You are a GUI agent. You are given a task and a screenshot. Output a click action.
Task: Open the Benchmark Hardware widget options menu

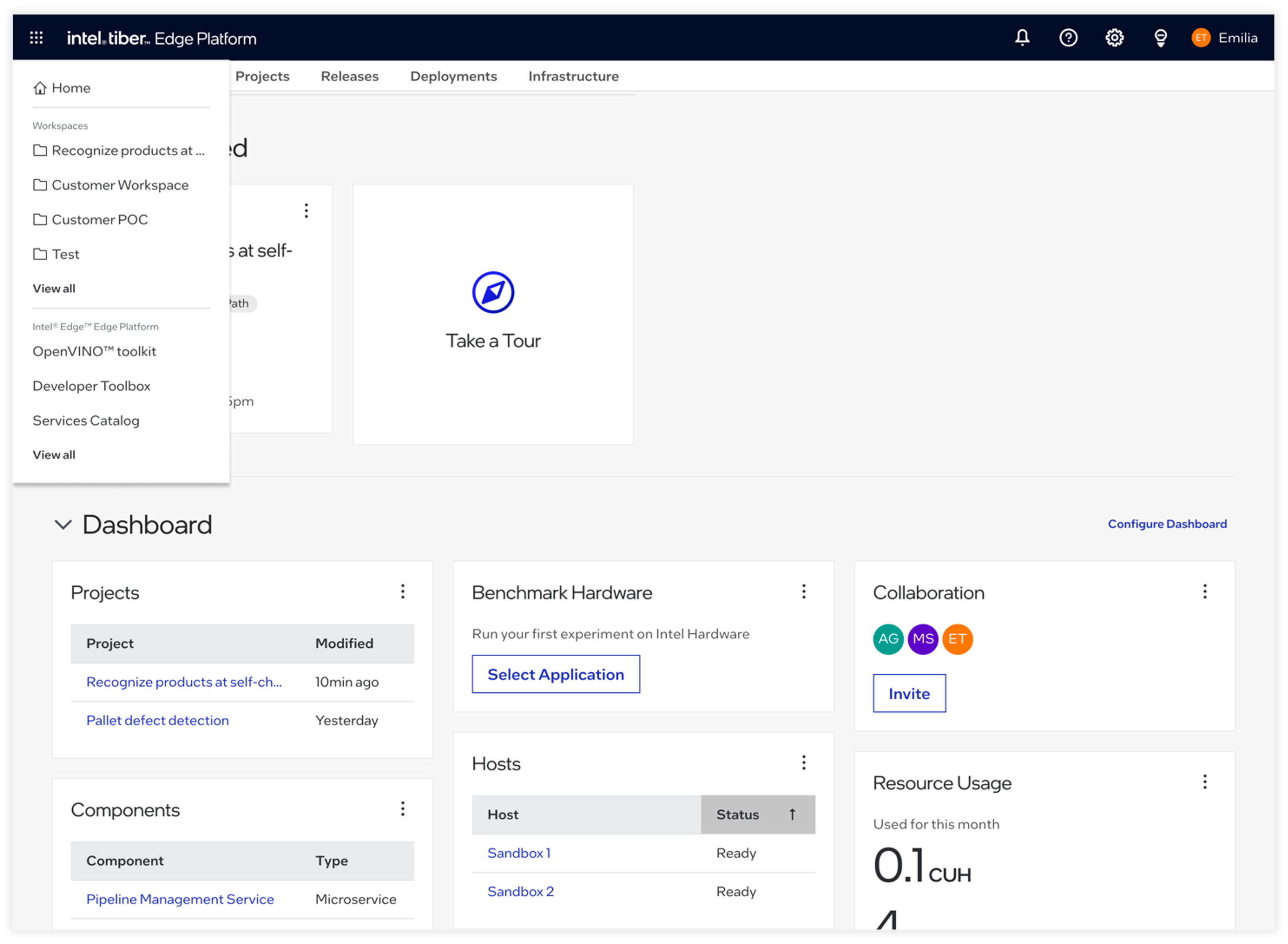[x=804, y=591]
